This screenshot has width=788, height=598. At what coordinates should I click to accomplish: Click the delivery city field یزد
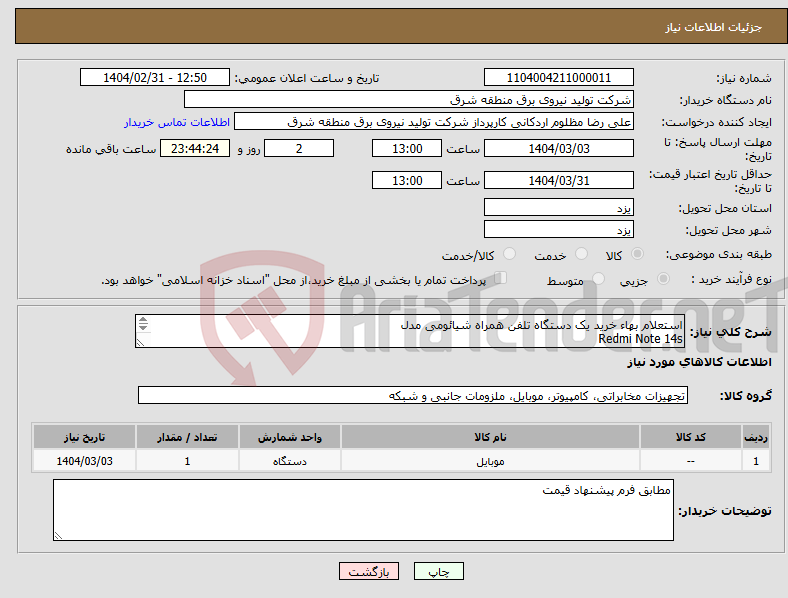pyautogui.click(x=559, y=229)
